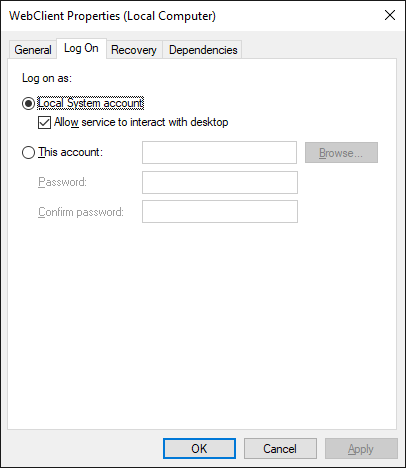The height and width of the screenshot is (468, 406).
Task: Switch to the General tab
Action: pyautogui.click(x=33, y=50)
